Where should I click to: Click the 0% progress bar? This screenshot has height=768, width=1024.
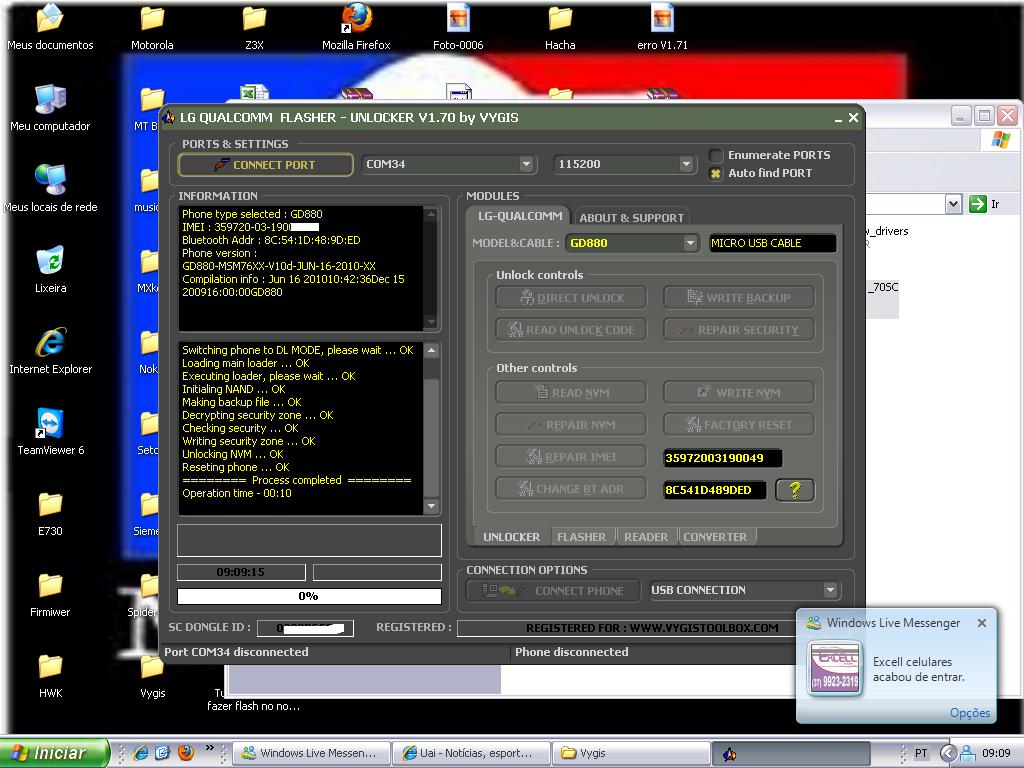309,596
